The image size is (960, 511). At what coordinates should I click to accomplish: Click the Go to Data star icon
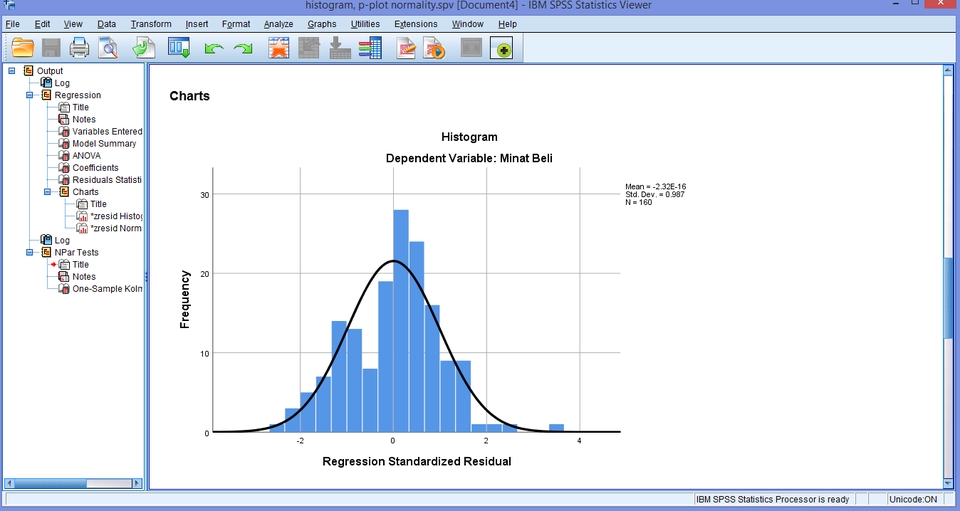(279, 48)
